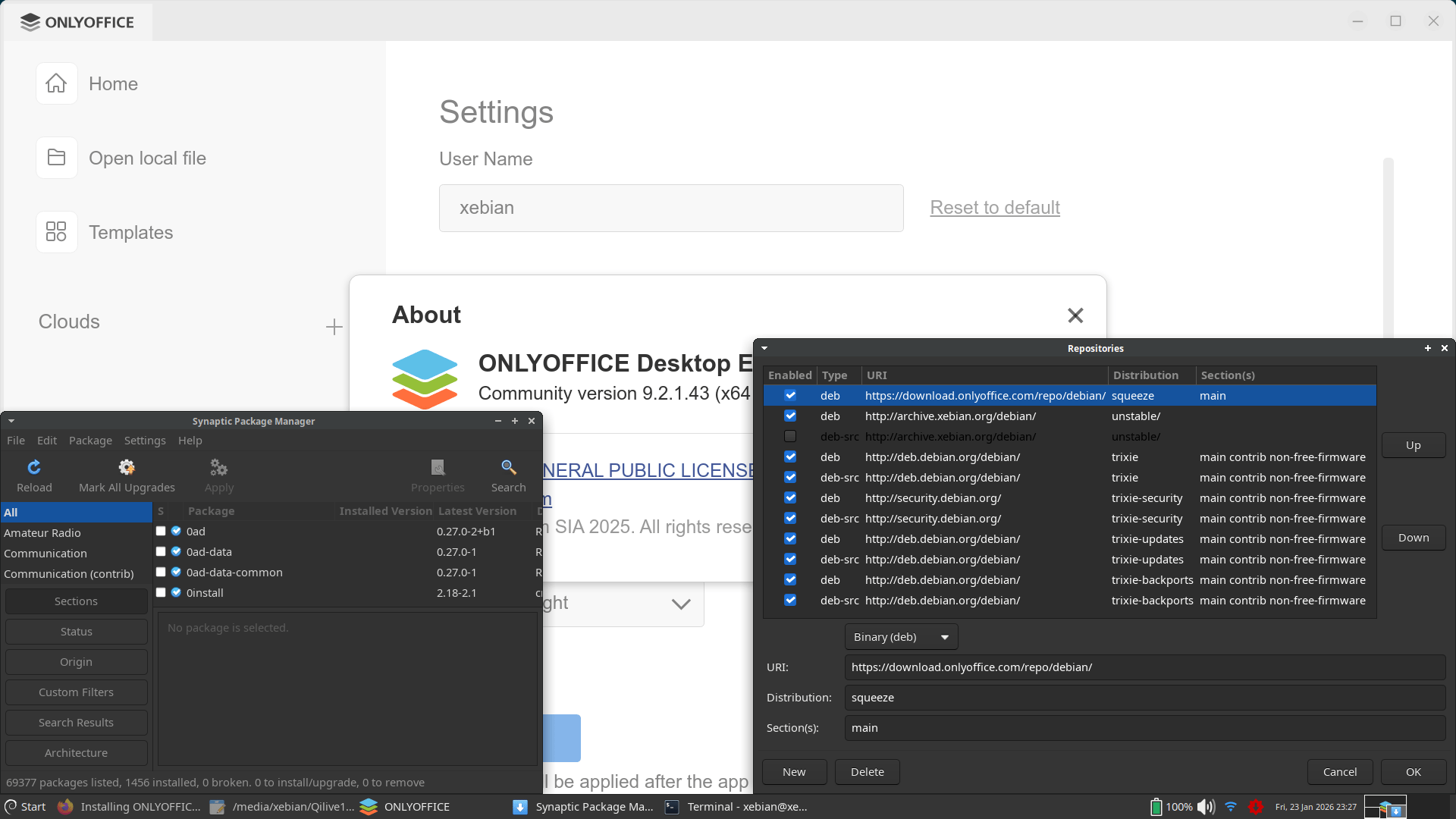Image resolution: width=1456 pixels, height=819 pixels.
Task: Click the Templates grid icon
Action: click(x=56, y=232)
